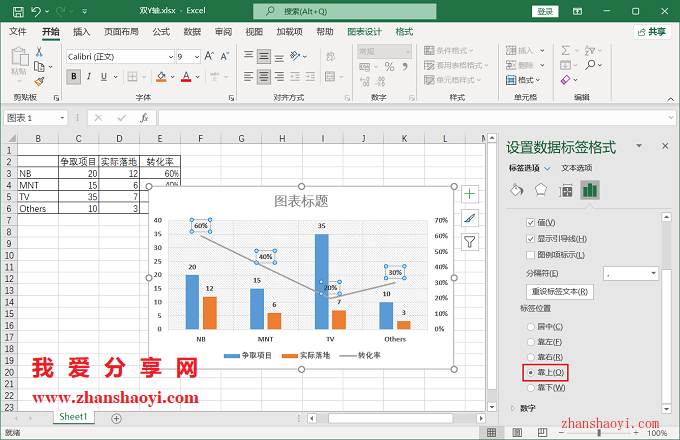Click the insert function fx icon
The height and width of the screenshot is (440, 680).
144,118
